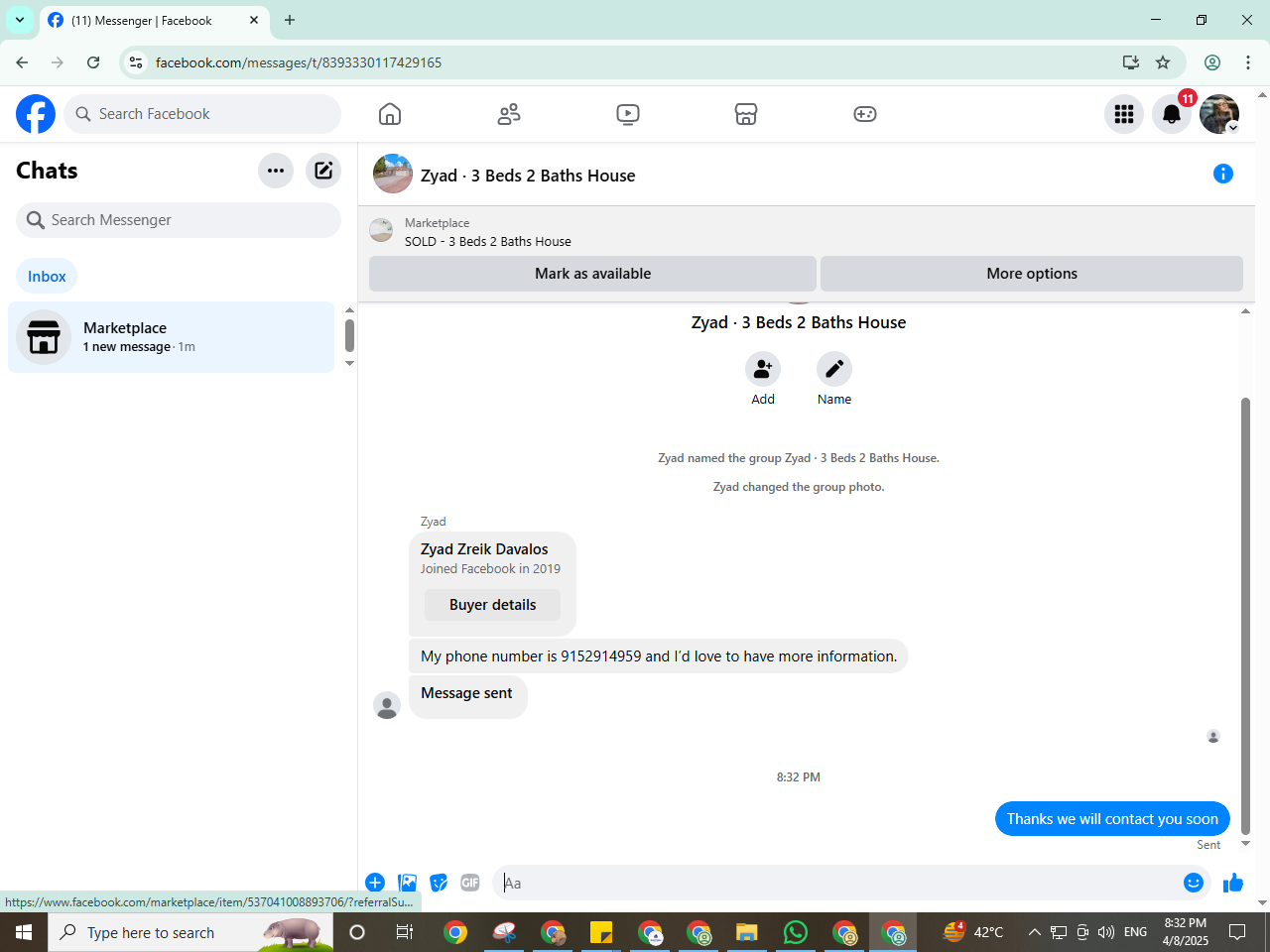
Task: Click the Add people icon
Action: pos(763,369)
